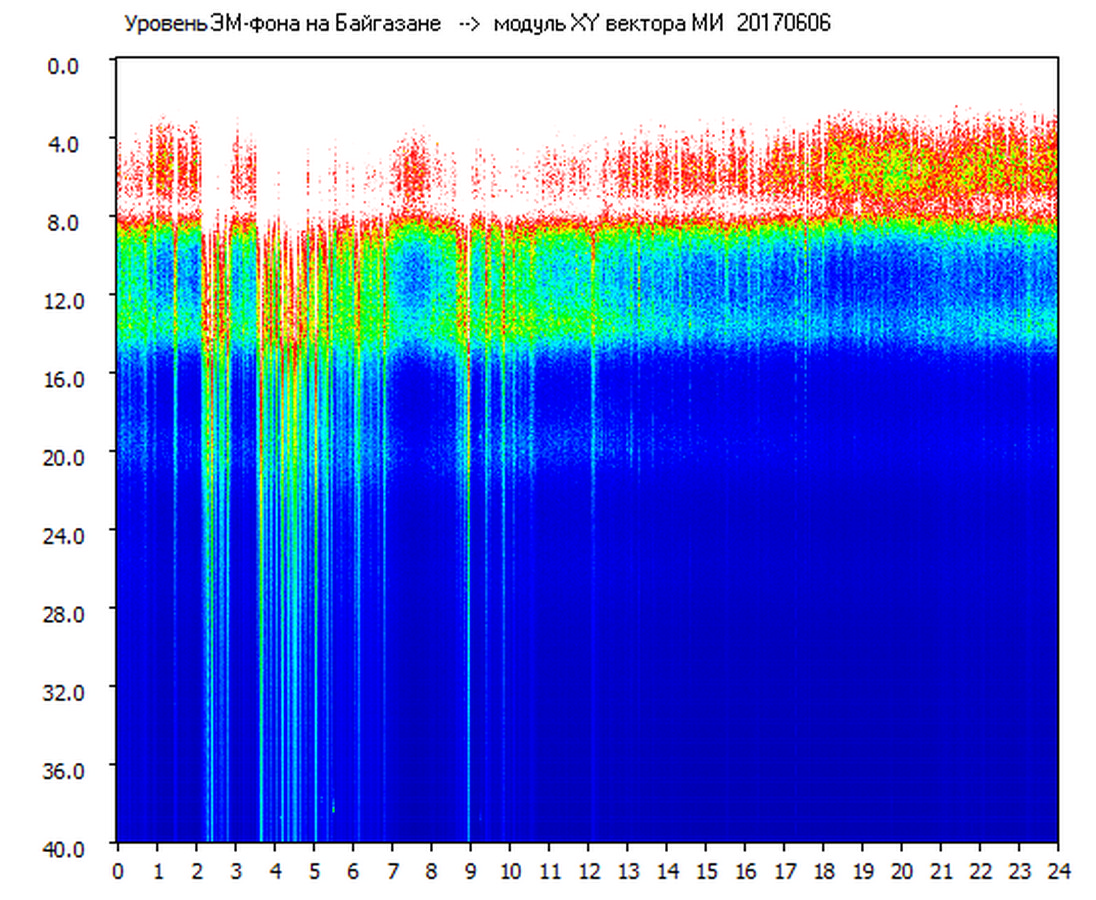Select hour 3 on the time axis
1096x900 pixels.
(235, 870)
